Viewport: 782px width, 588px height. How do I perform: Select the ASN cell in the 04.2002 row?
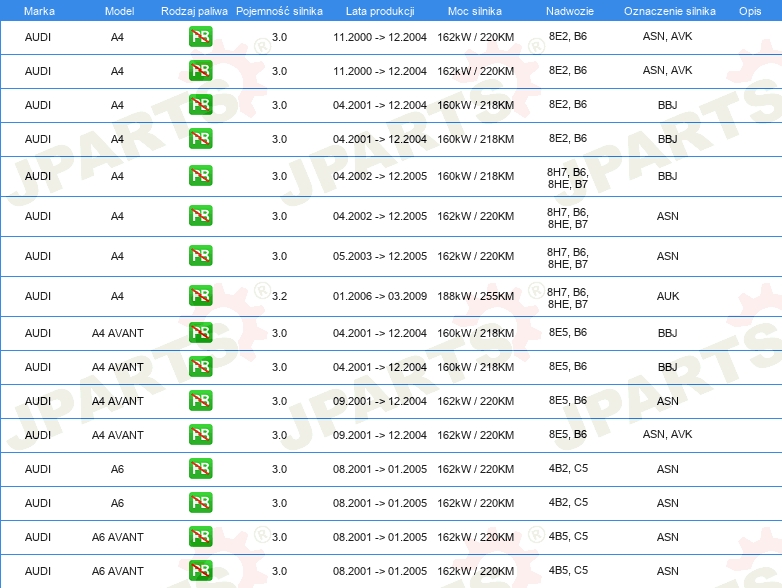coord(668,216)
